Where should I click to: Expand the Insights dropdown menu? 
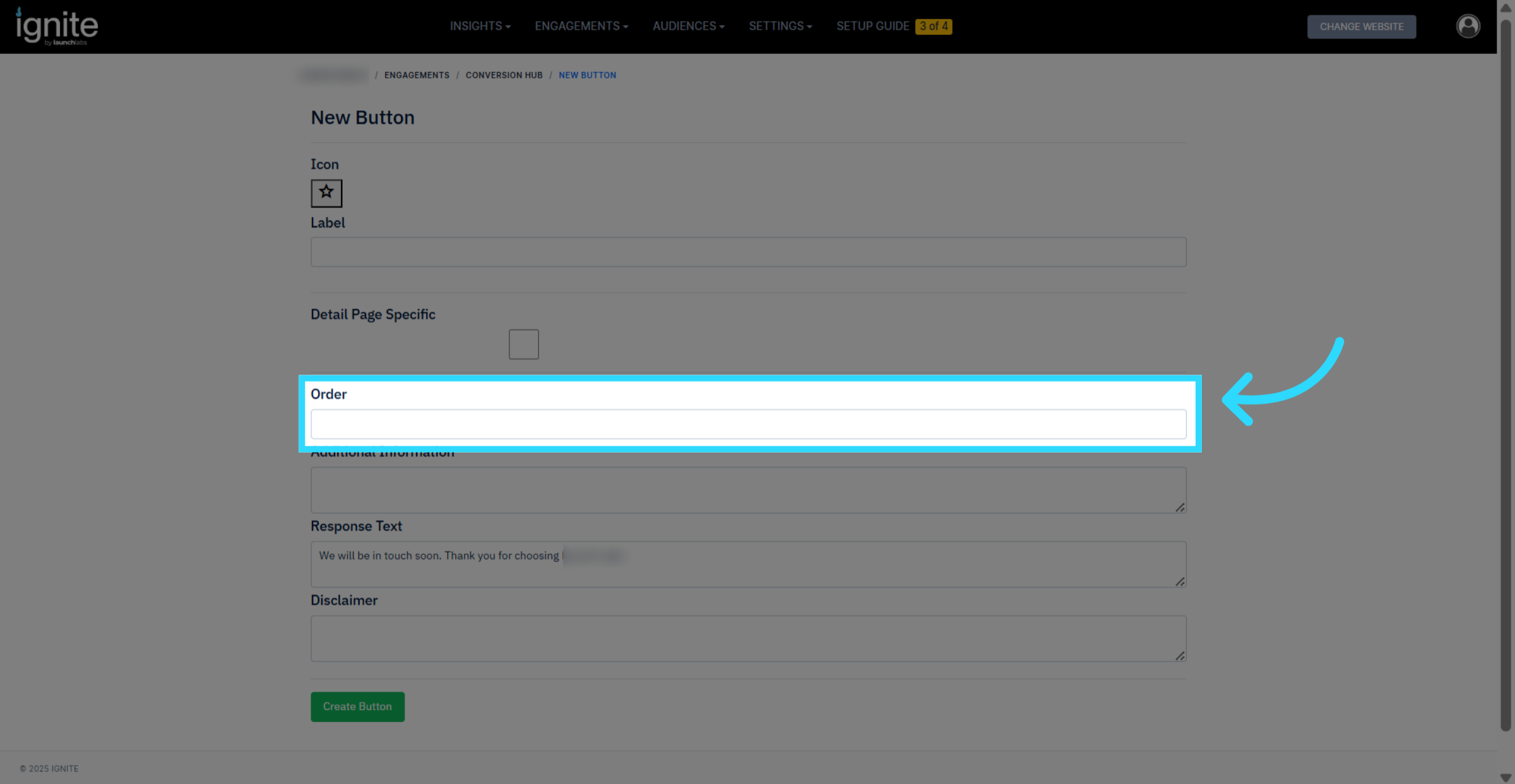tap(480, 27)
